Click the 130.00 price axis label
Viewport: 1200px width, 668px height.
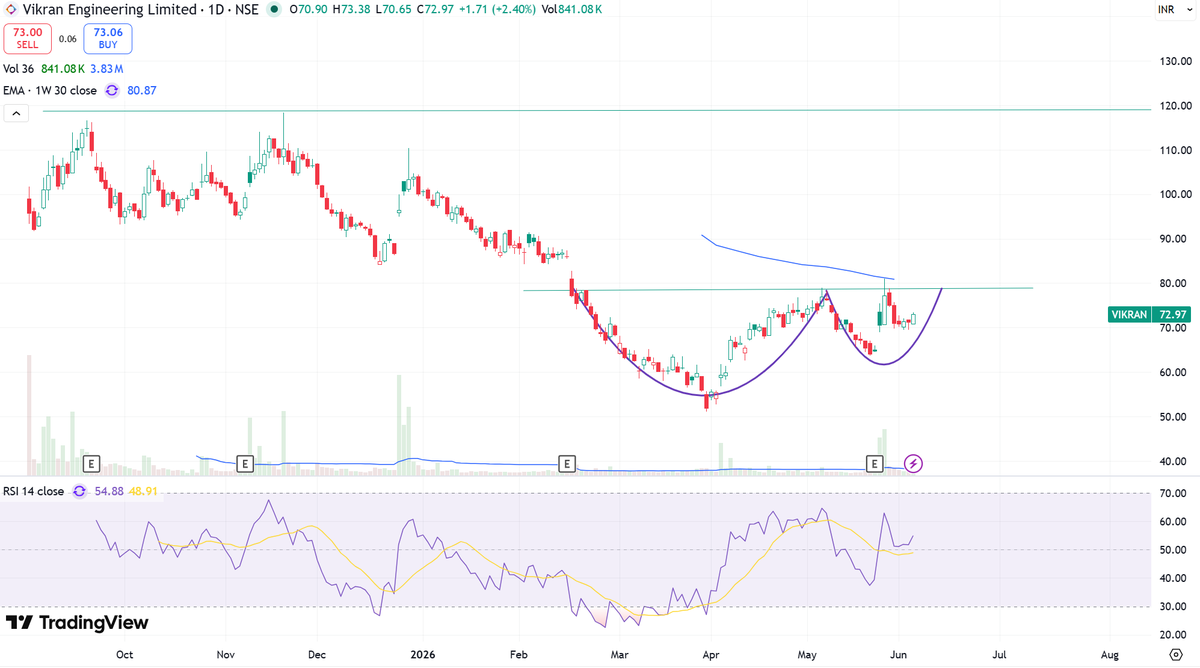[1174, 61]
